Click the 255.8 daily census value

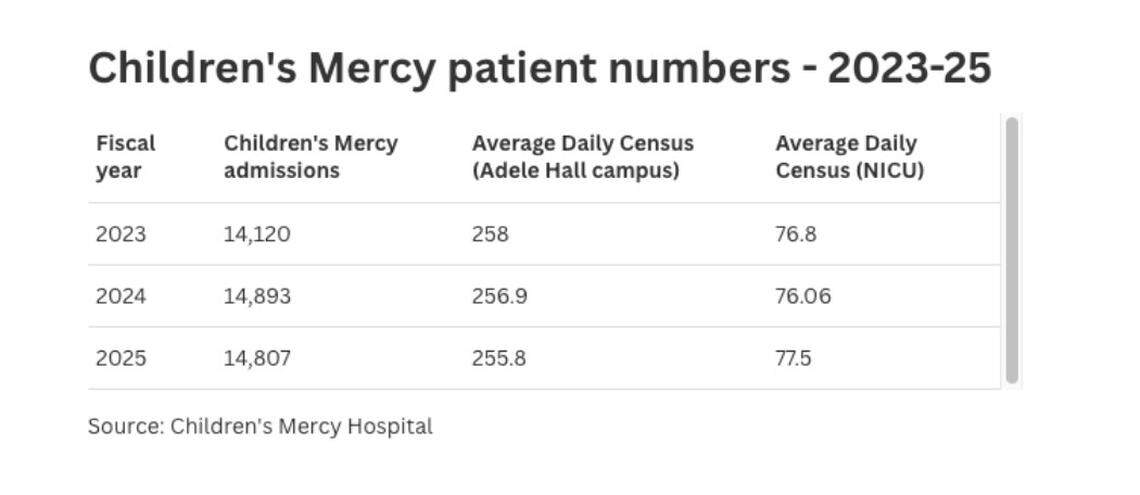click(498, 358)
